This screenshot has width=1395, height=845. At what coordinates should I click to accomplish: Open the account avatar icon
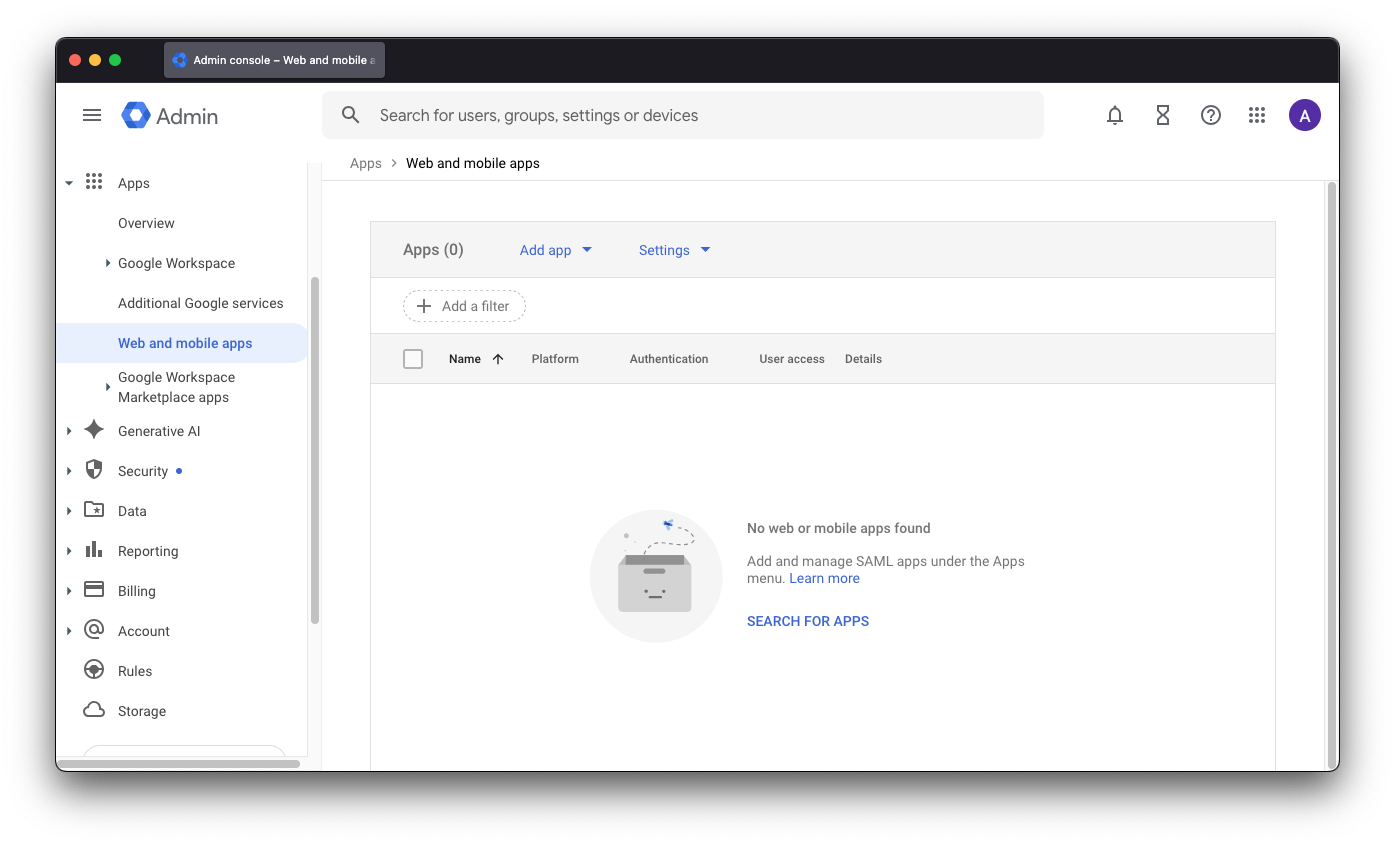1304,115
